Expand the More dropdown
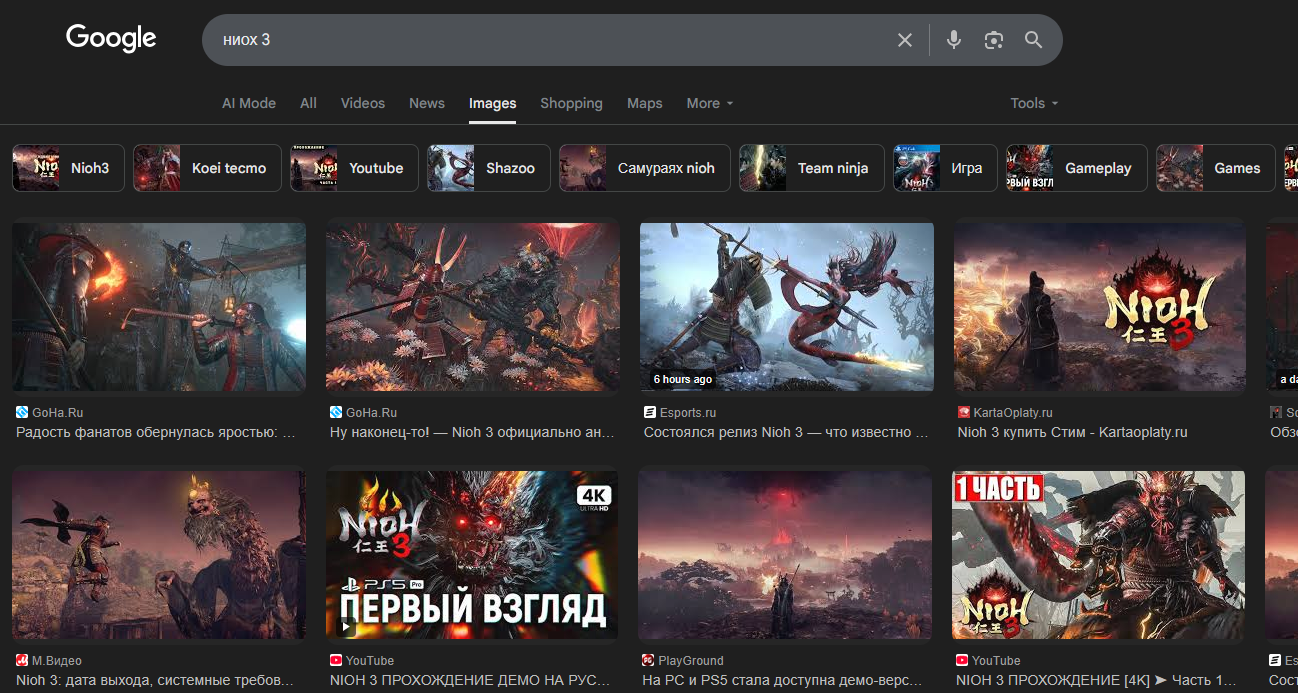 pyautogui.click(x=709, y=103)
